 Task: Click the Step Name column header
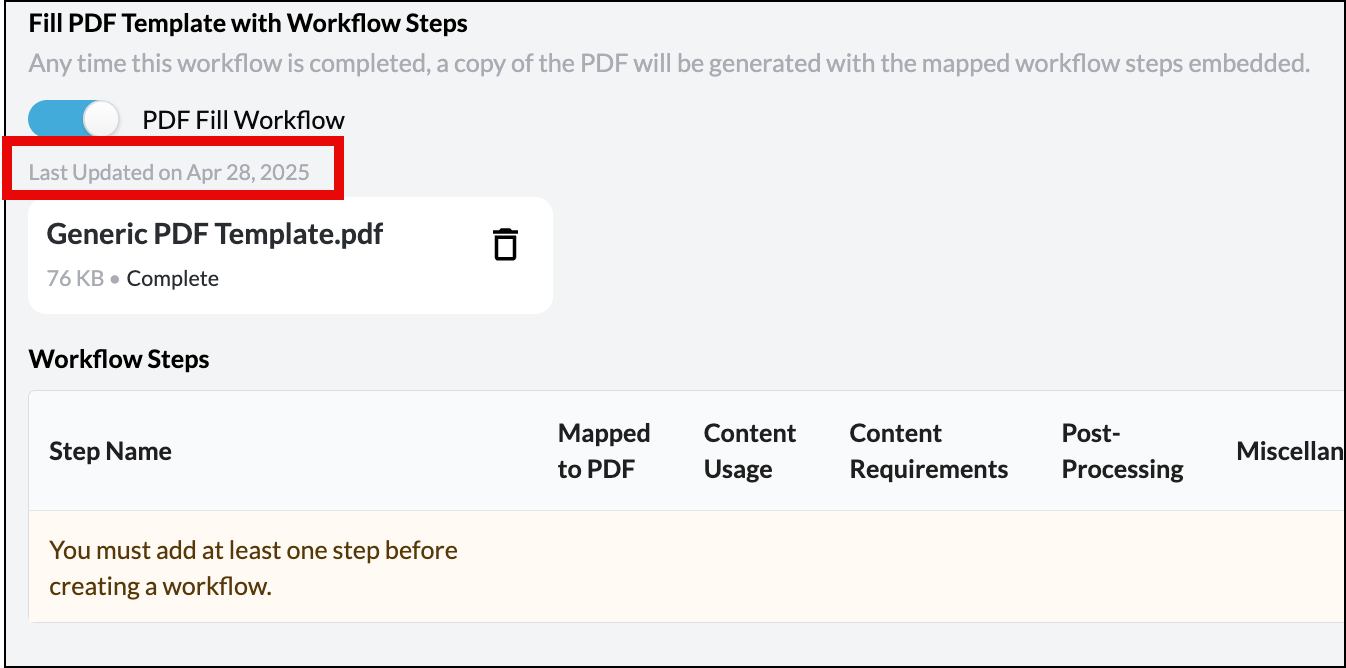tap(110, 451)
